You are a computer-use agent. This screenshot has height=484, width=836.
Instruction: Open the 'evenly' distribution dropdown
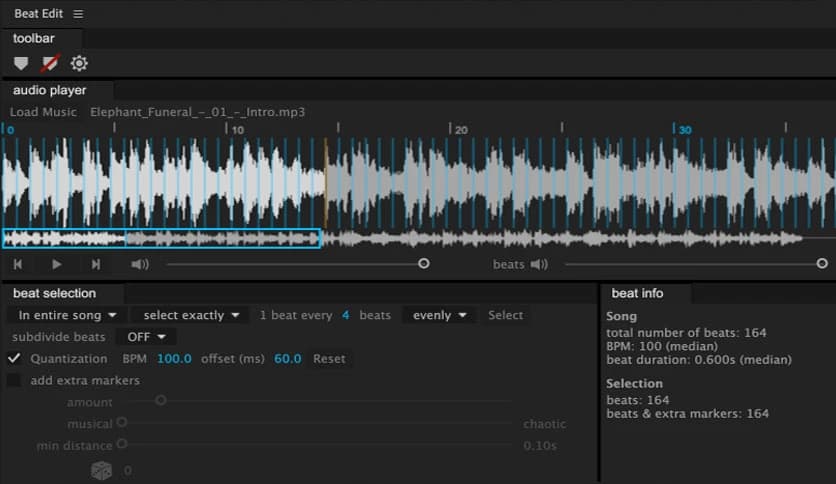tap(439, 315)
